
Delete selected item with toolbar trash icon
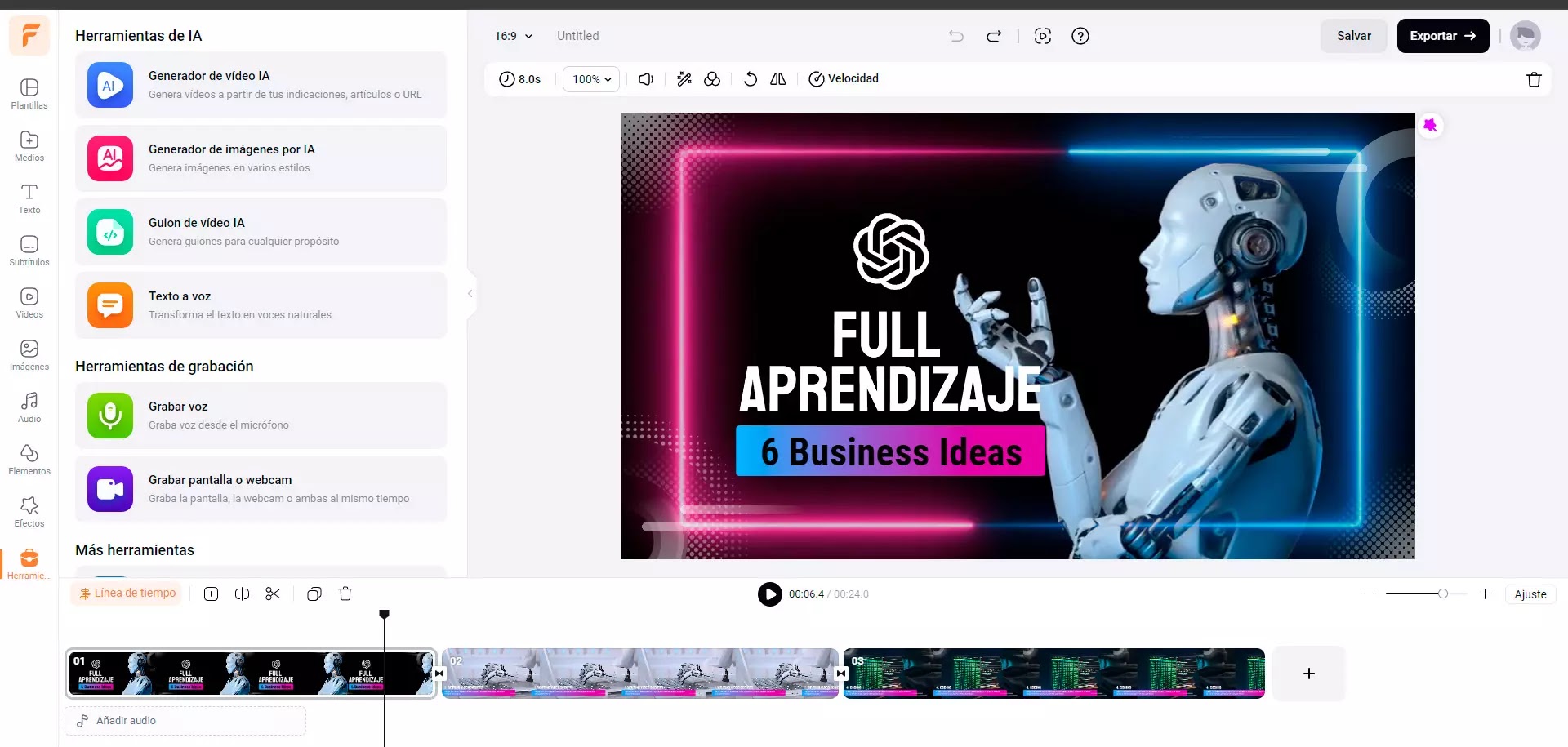pyautogui.click(x=1534, y=79)
